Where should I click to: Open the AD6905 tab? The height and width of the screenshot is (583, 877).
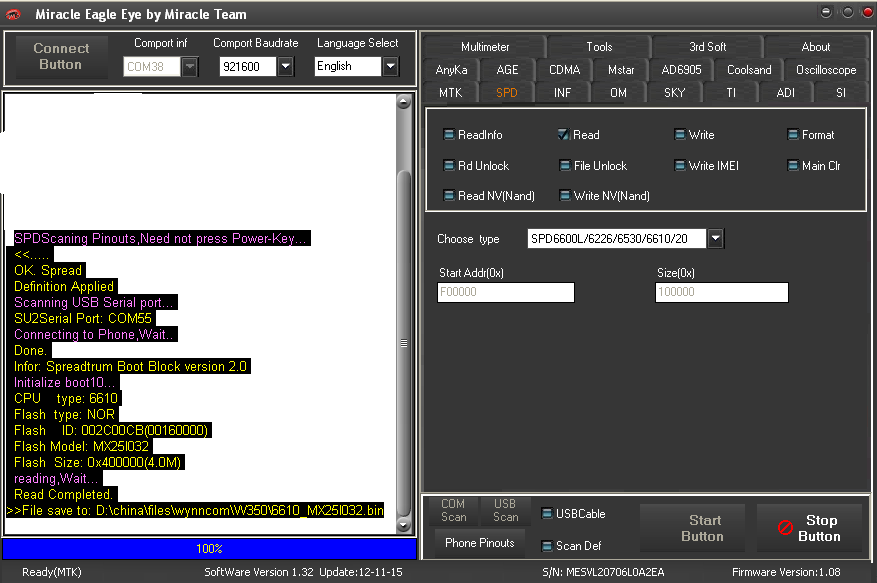click(x=681, y=70)
